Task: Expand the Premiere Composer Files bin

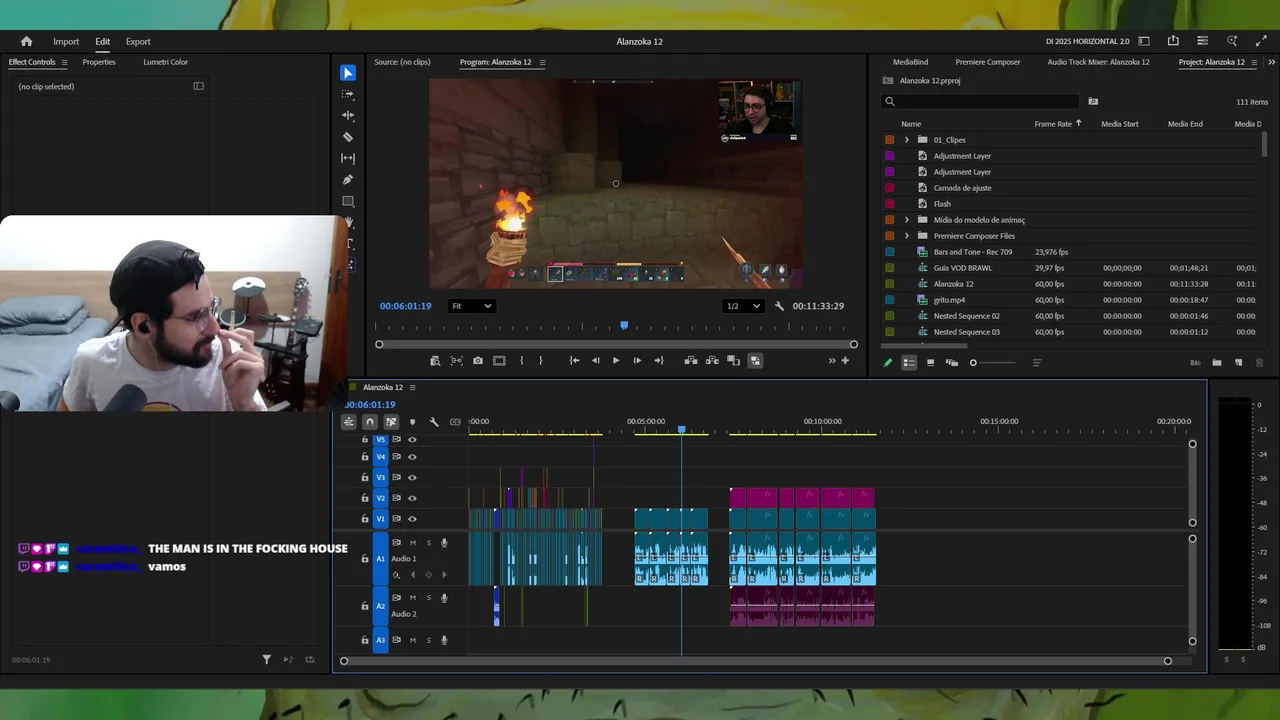Action: pyautogui.click(x=907, y=236)
